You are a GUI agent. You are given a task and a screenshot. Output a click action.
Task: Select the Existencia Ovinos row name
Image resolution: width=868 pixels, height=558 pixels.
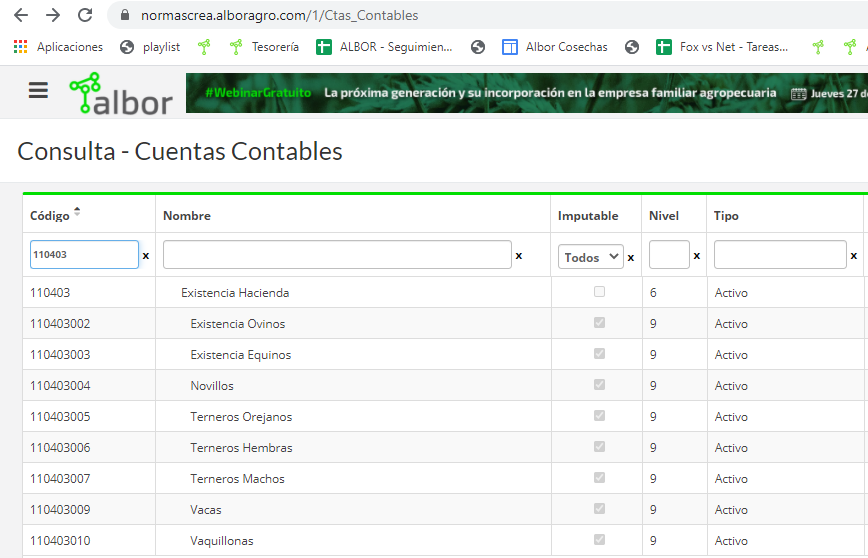pyautogui.click(x=237, y=324)
